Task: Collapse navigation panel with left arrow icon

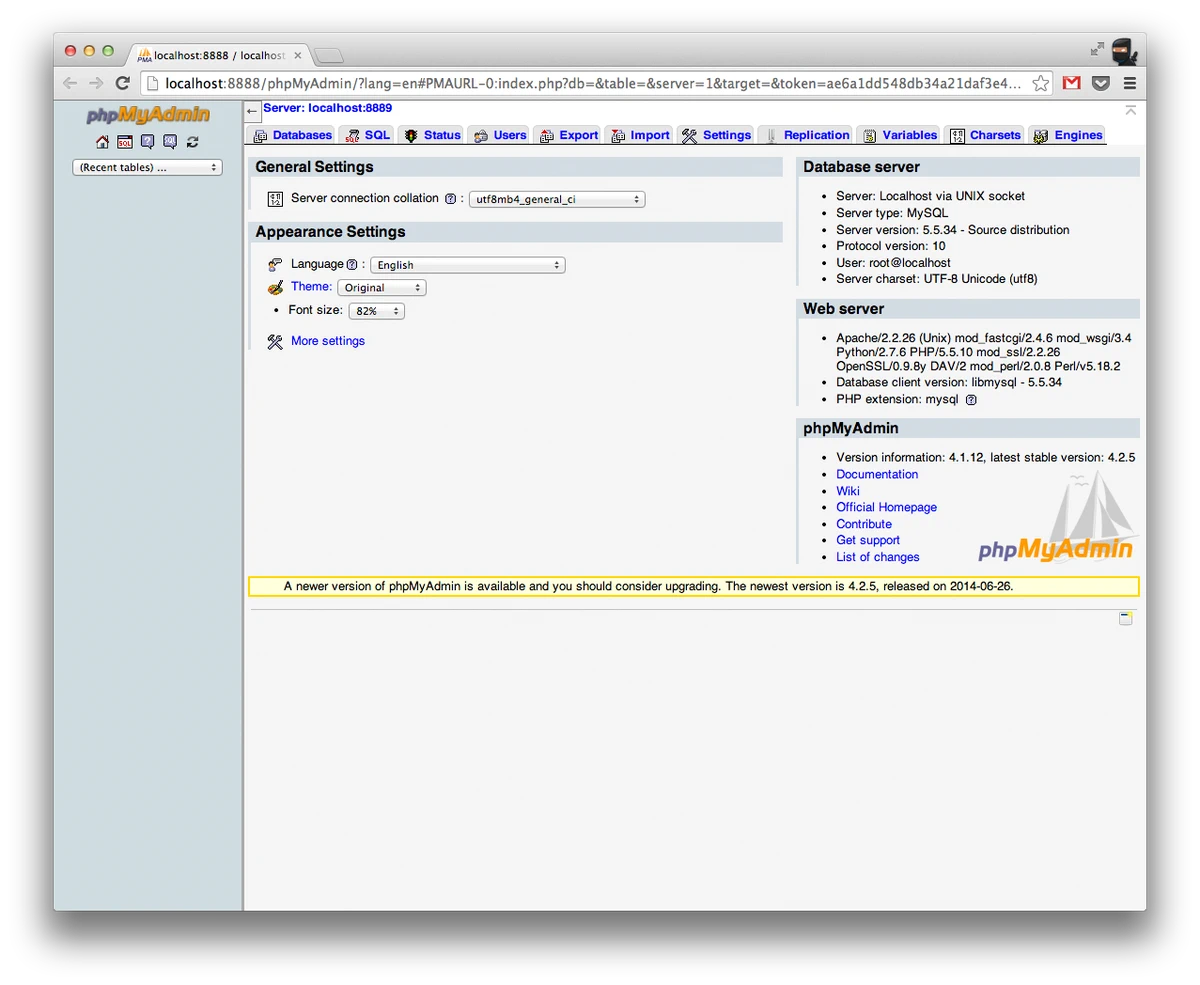Action: [x=253, y=111]
